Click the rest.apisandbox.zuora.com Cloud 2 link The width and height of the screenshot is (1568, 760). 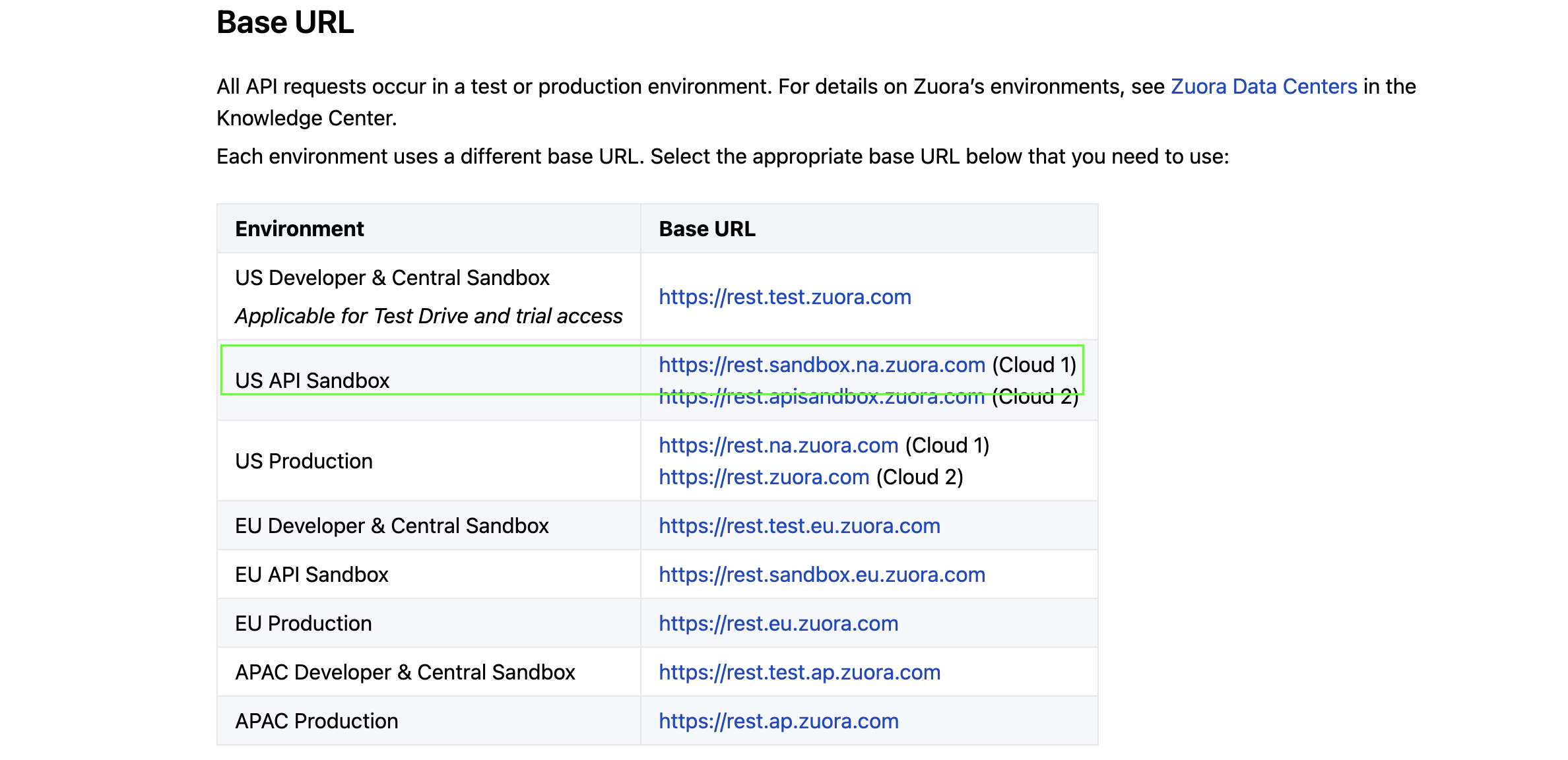pos(822,398)
